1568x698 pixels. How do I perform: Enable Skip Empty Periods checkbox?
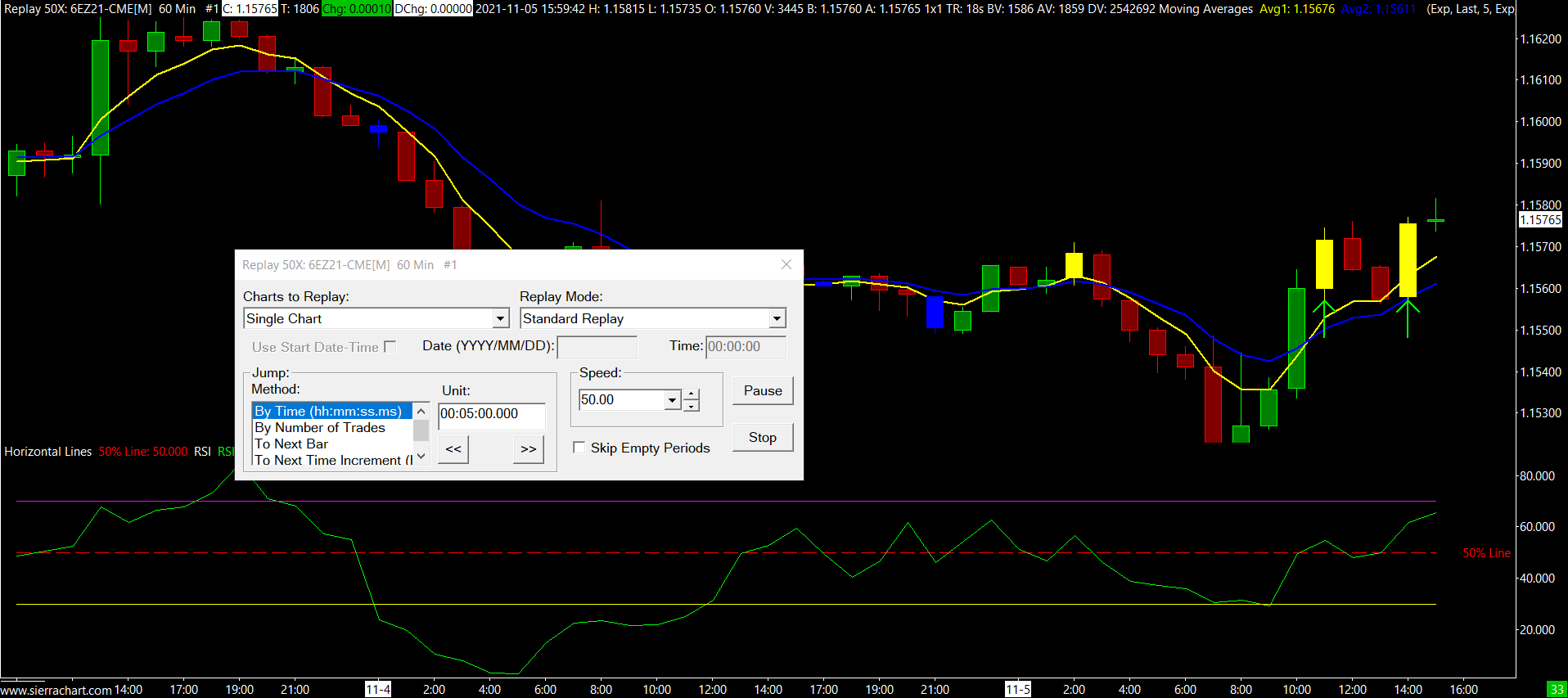(579, 448)
